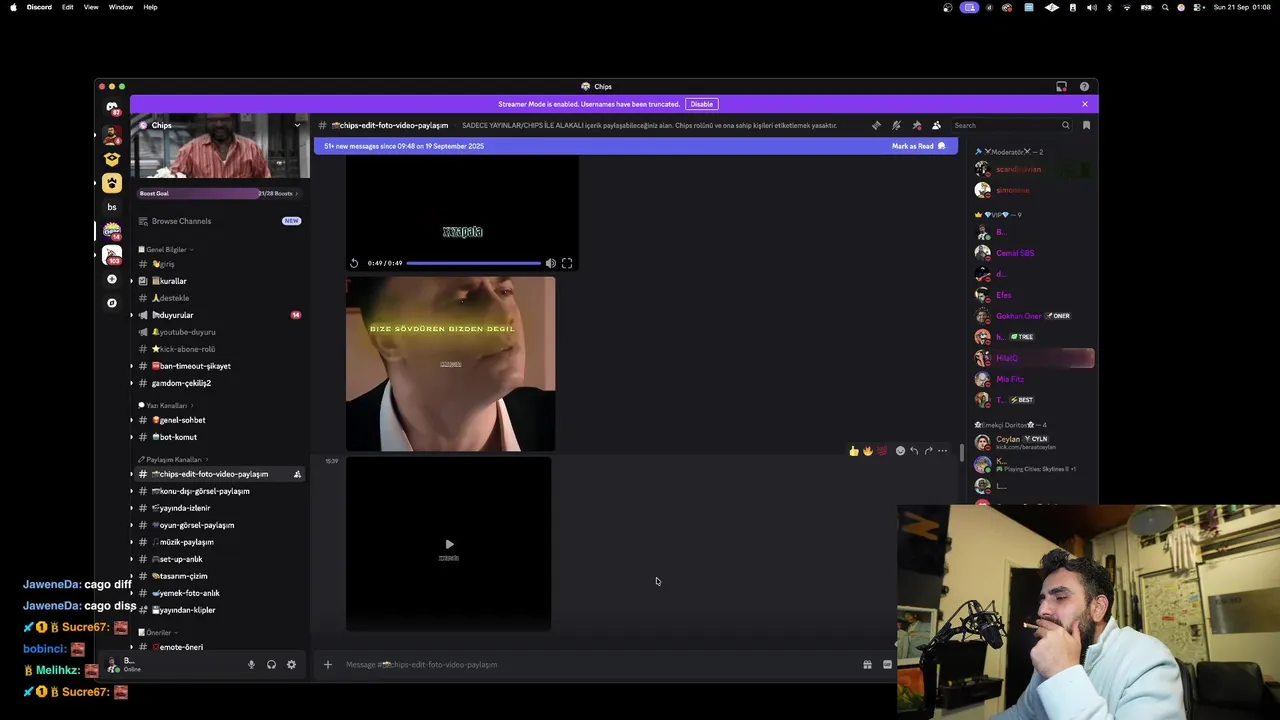Image resolution: width=1280 pixels, height=720 pixels.
Task: Open member Cemal SBS profile
Action: tap(1034, 253)
